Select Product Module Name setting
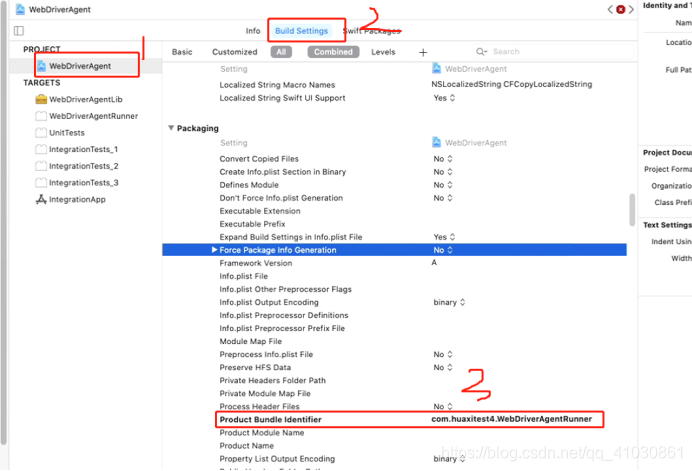692x471 pixels. pyautogui.click(x=262, y=433)
